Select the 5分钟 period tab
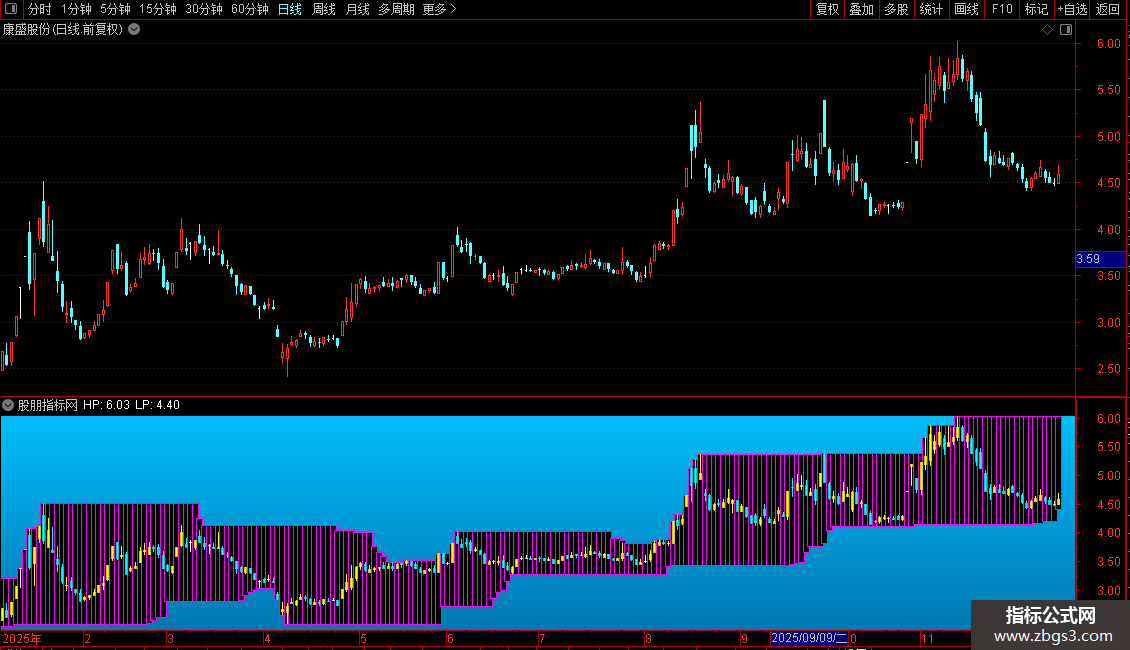 pyautogui.click(x=115, y=9)
